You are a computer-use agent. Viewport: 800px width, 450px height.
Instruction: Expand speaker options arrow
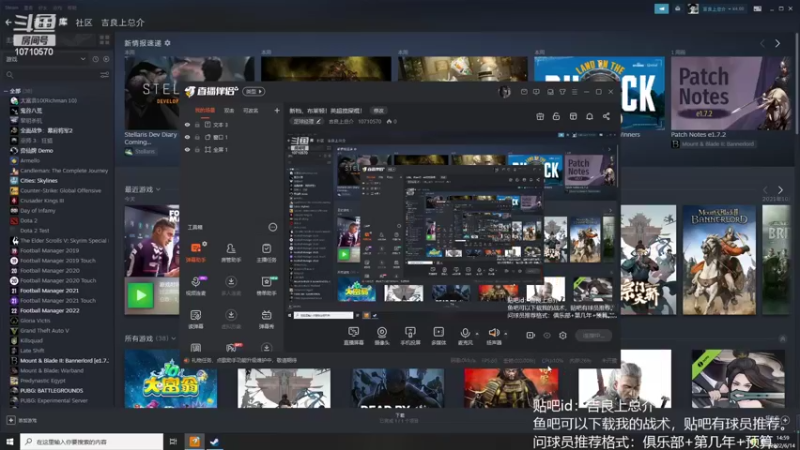pos(506,334)
